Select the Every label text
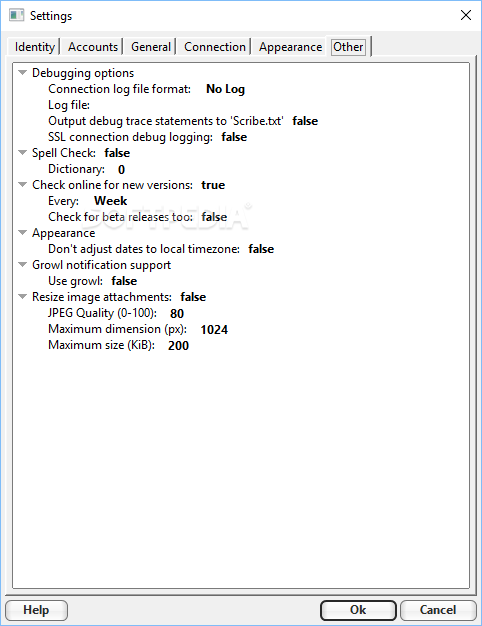Viewport: 482px width, 626px height. point(63,201)
